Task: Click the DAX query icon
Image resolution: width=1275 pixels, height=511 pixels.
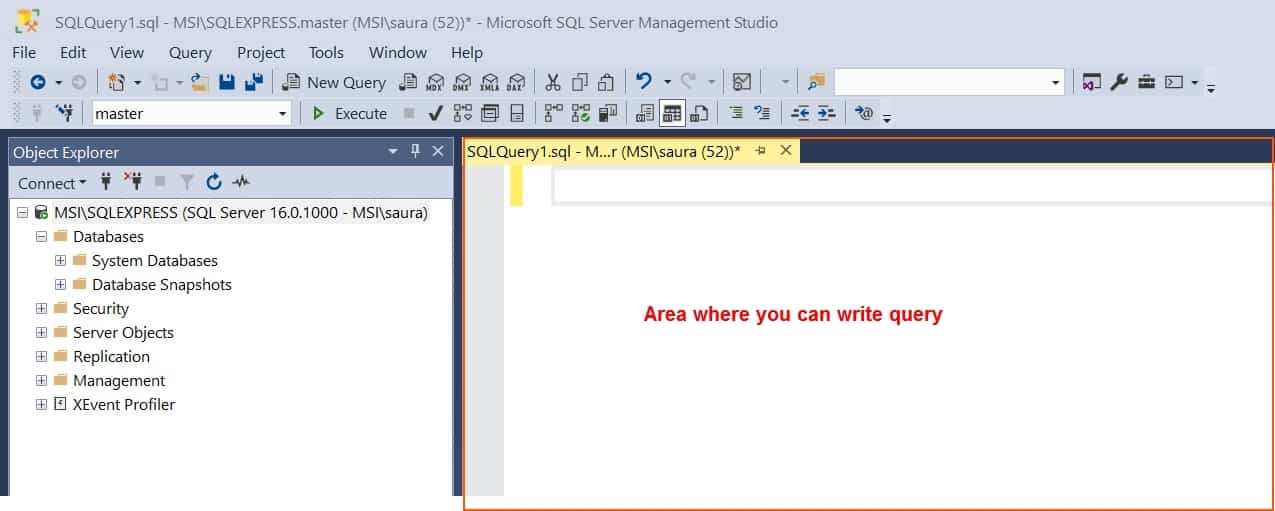Action: click(516, 82)
